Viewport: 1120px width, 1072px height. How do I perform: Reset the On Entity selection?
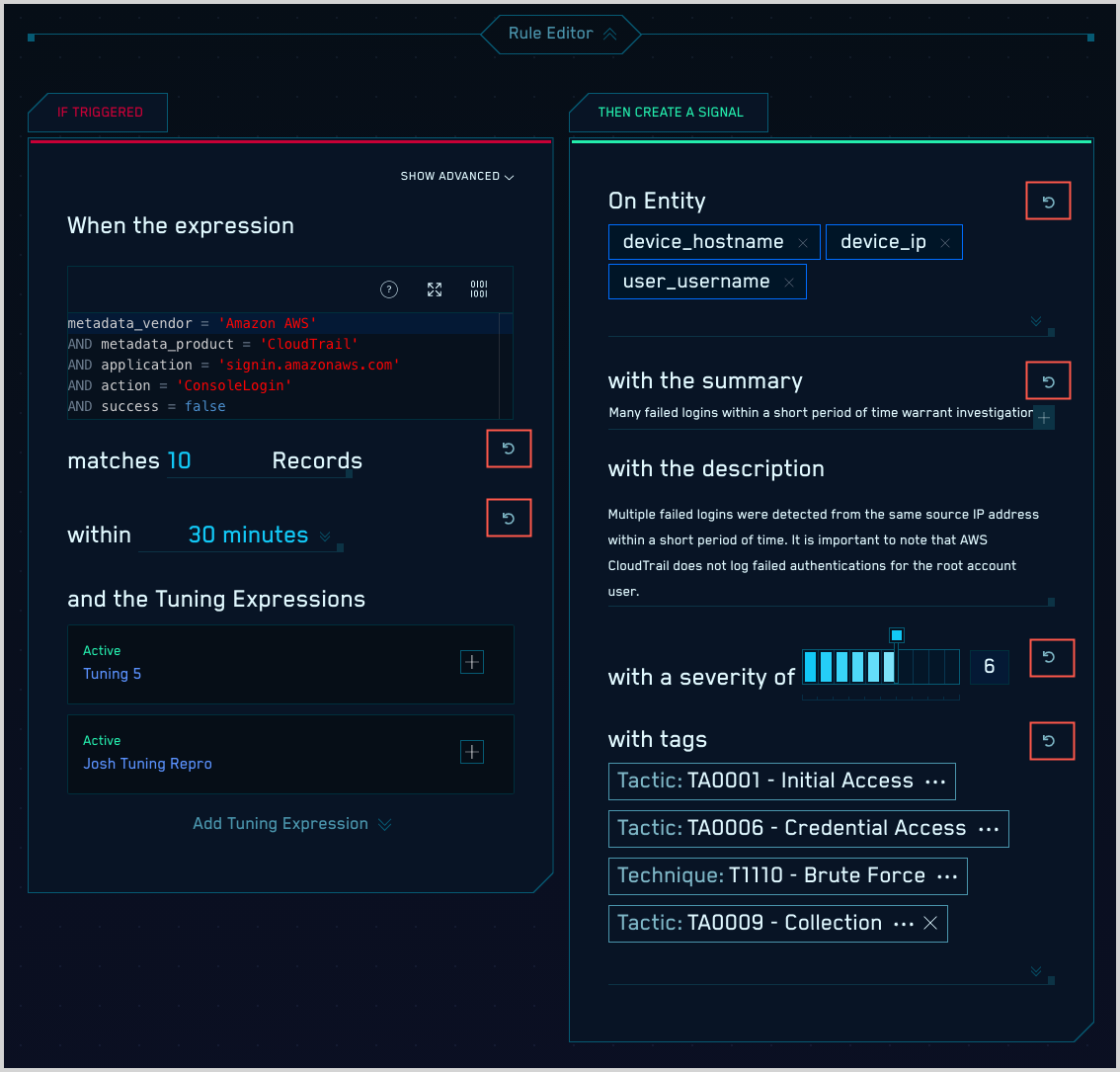[1049, 202]
